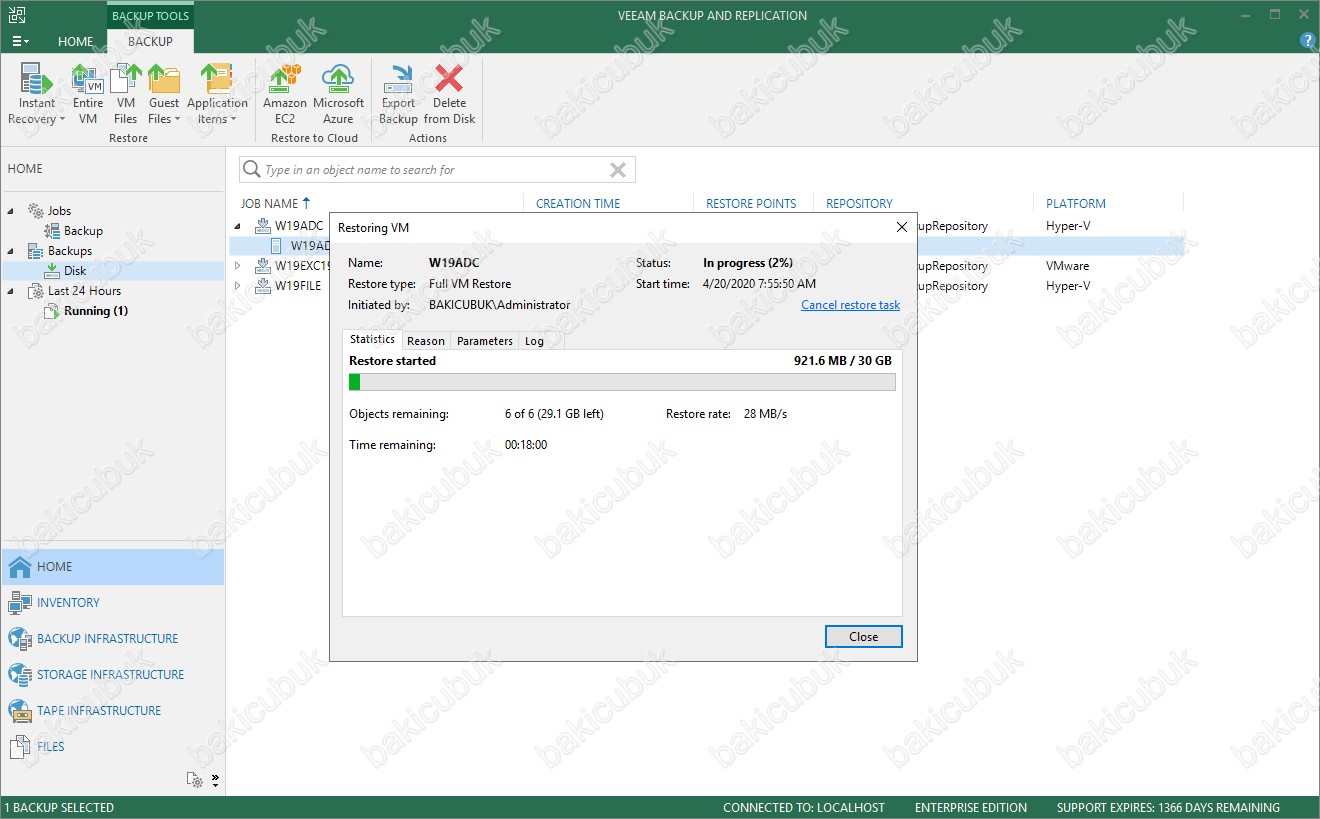Open the HOME view in the navigation pane

tap(112, 567)
